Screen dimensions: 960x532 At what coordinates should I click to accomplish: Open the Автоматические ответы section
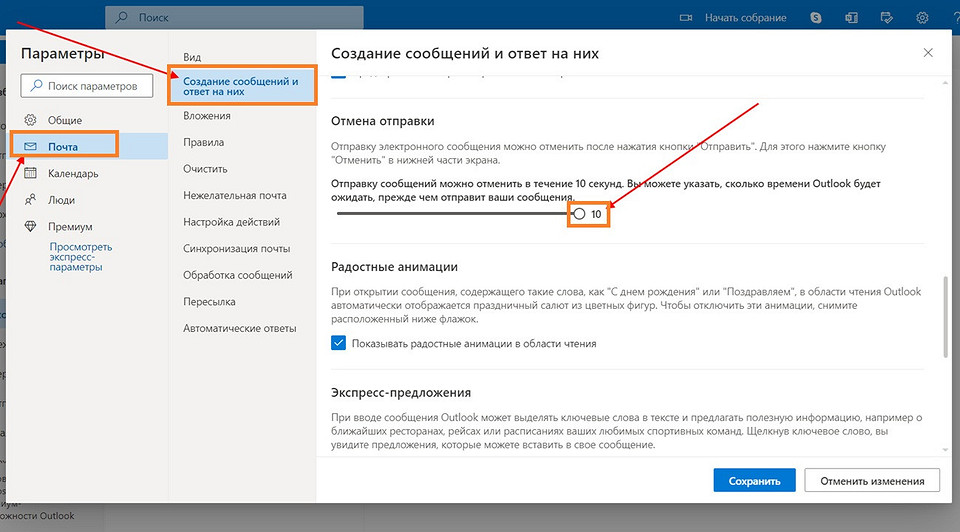239,328
